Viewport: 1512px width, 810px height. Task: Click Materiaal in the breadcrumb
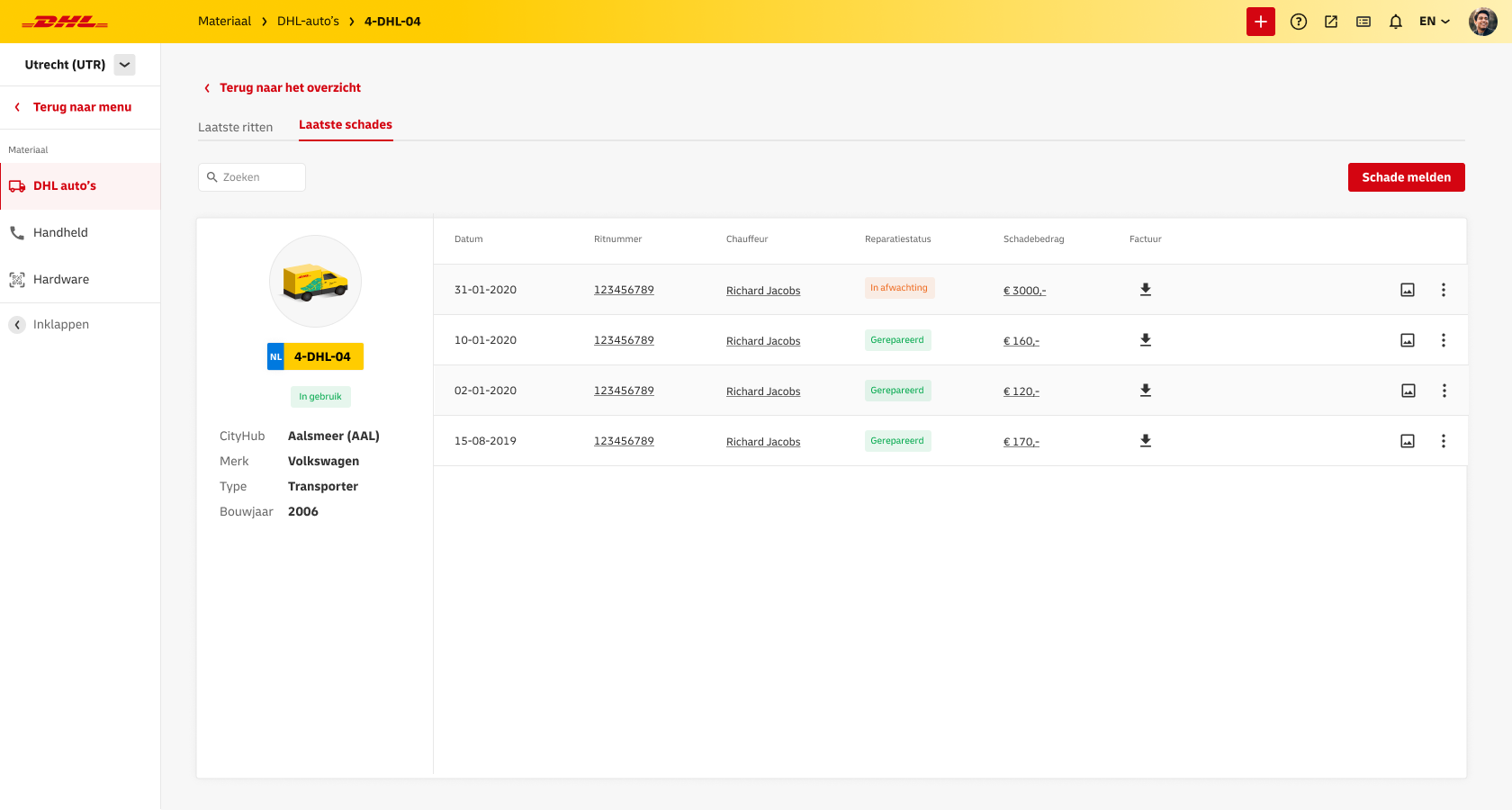pyautogui.click(x=225, y=22)
